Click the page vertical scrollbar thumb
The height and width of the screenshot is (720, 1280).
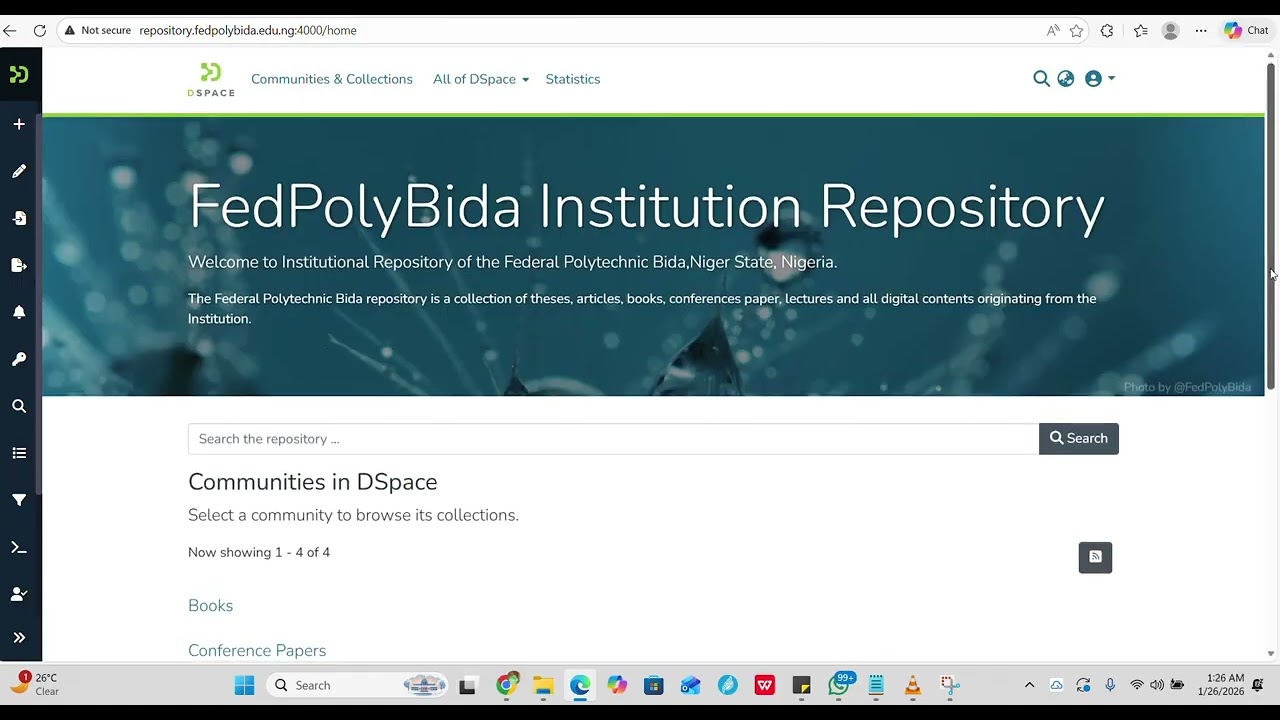click(x=1271, y=225)
